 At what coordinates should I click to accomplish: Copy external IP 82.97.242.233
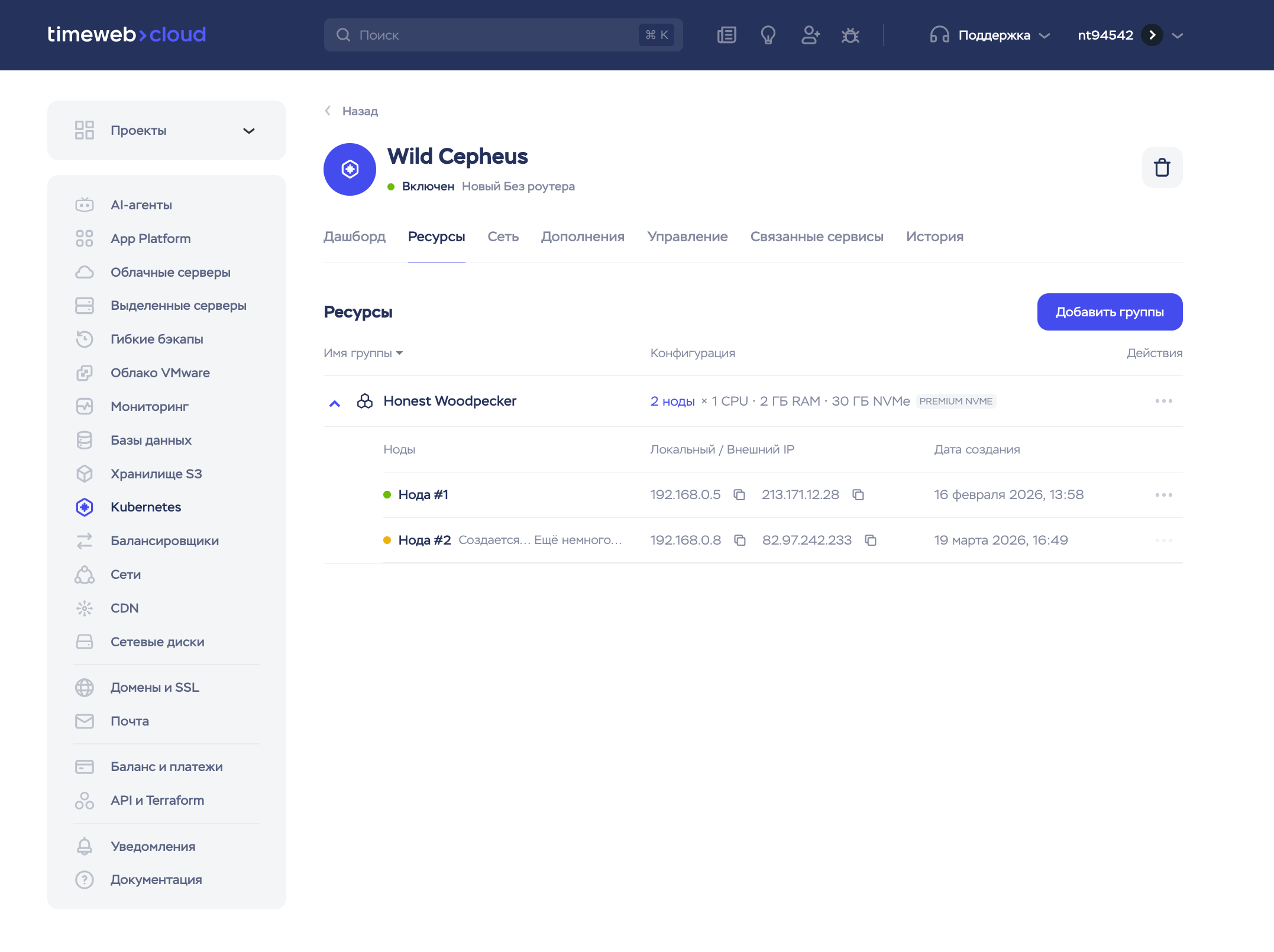coord(870,540)
